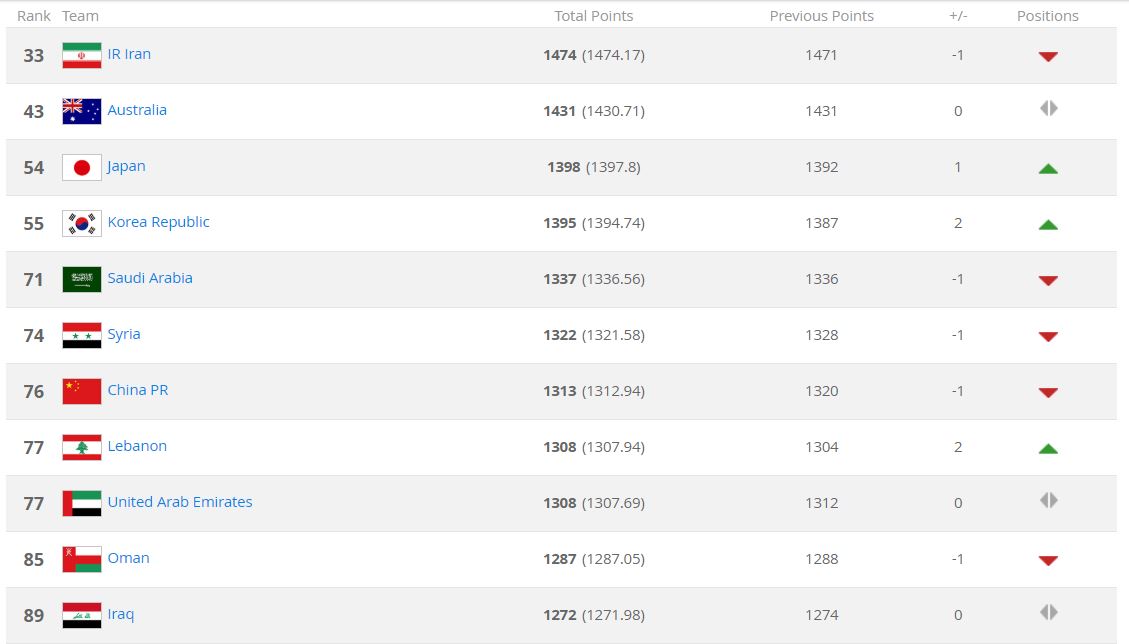
Task: Click the Saudi Arabia flag icon
Action: click(81, 279)
